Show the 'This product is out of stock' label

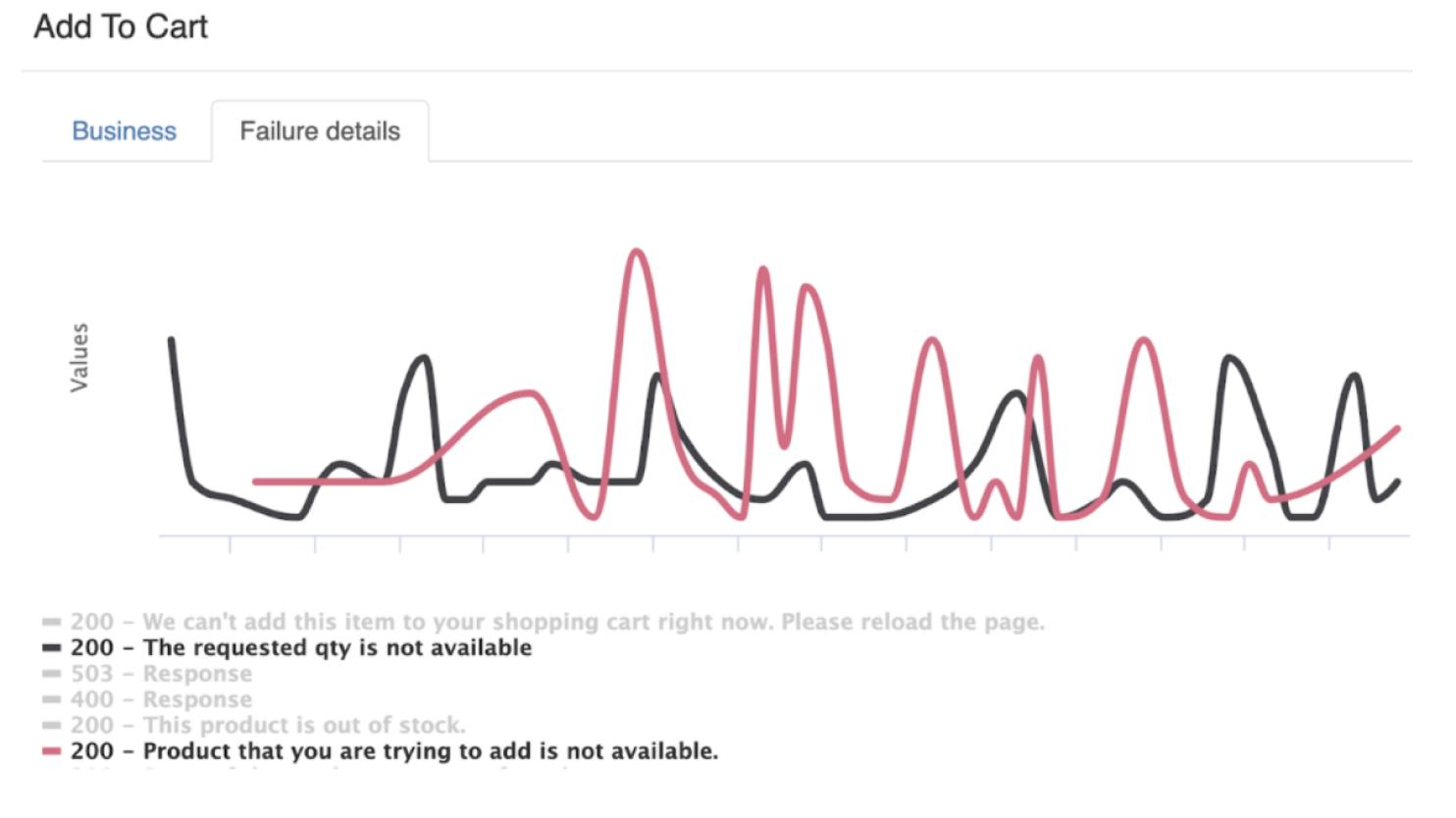(x=268, y=725)
